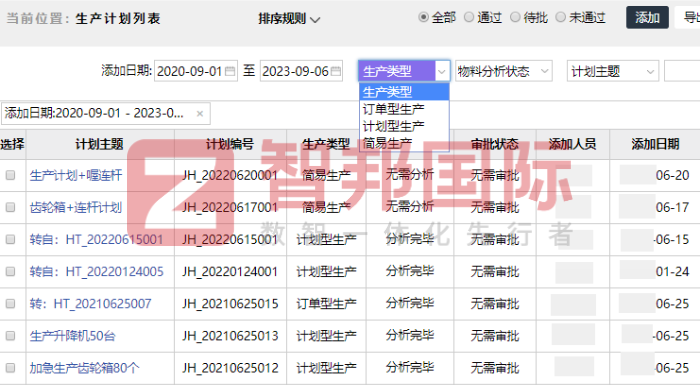Check the box for 生产计划+喔连杆 row
Image resolution: width=700 pixels, height=385 pixels.
click(10, 175)
